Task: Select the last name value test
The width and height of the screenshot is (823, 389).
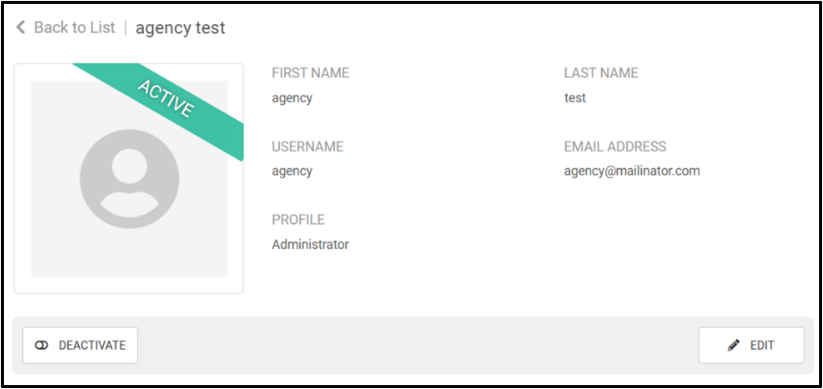Action: [x=575, y=98]
